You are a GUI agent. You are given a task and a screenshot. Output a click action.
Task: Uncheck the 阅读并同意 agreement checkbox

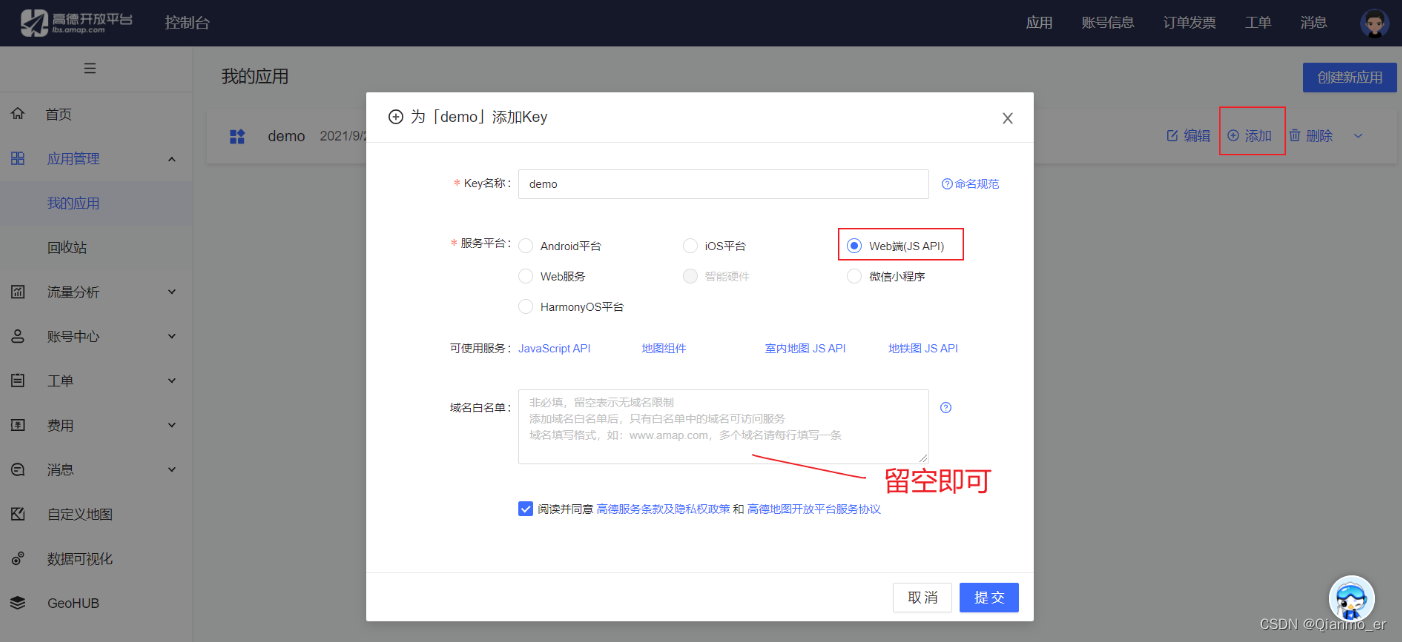point(526,509)
